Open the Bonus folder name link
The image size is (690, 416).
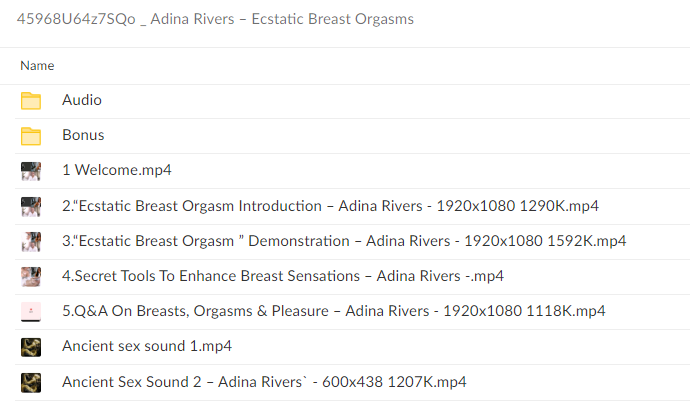click(x=83, y=135)
